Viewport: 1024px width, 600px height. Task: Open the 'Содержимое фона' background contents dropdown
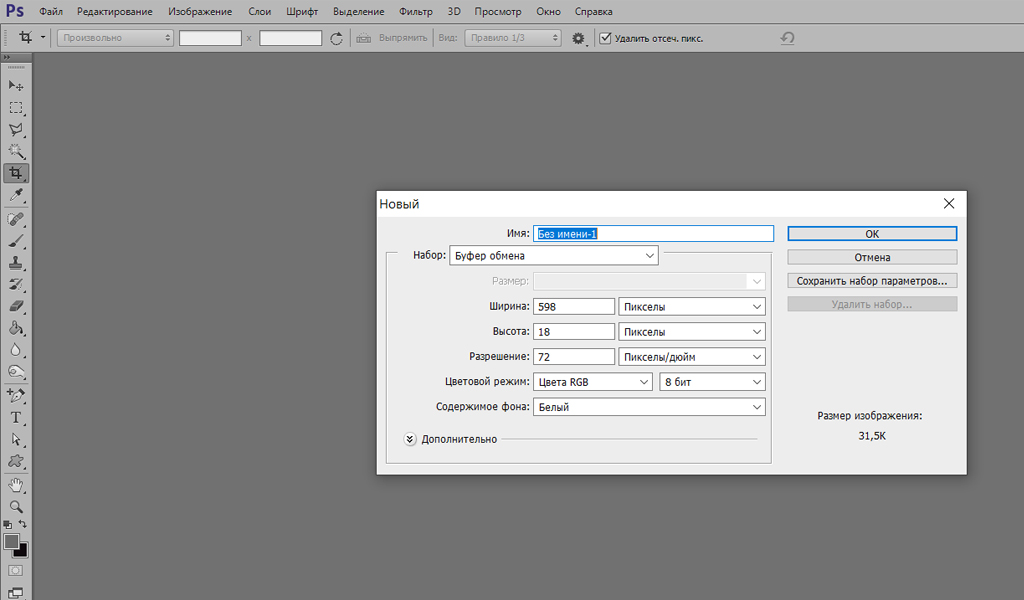(x=649, y=407)
